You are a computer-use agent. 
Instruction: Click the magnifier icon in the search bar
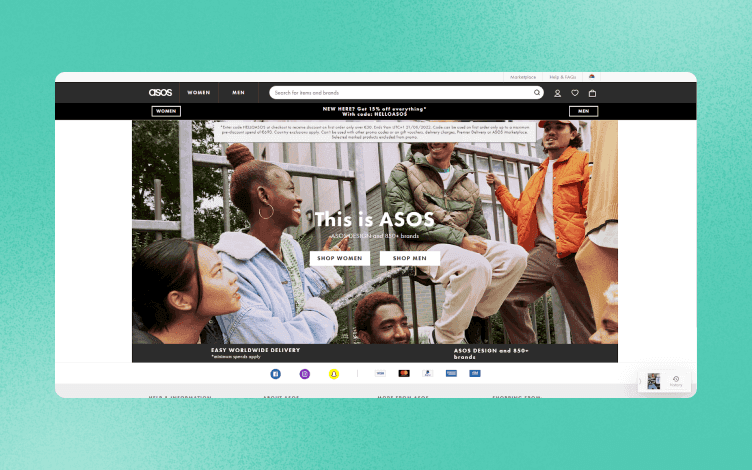[537, 93]
